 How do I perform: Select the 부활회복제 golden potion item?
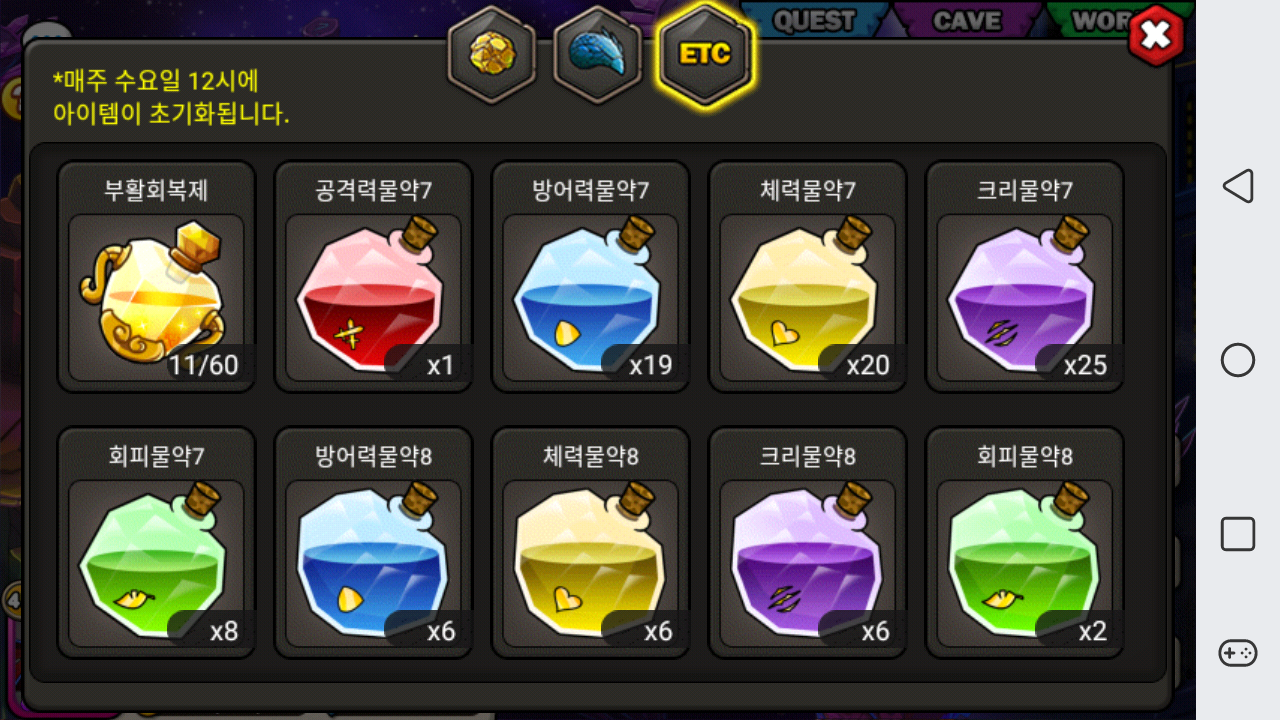coord(156,277)
